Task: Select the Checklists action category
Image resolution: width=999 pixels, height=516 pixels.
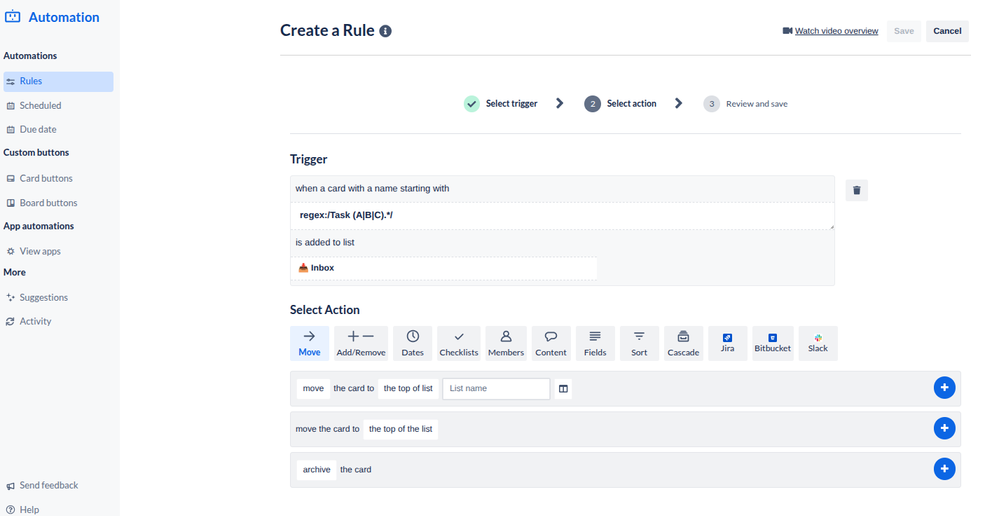Action: (x=459, y=343)
